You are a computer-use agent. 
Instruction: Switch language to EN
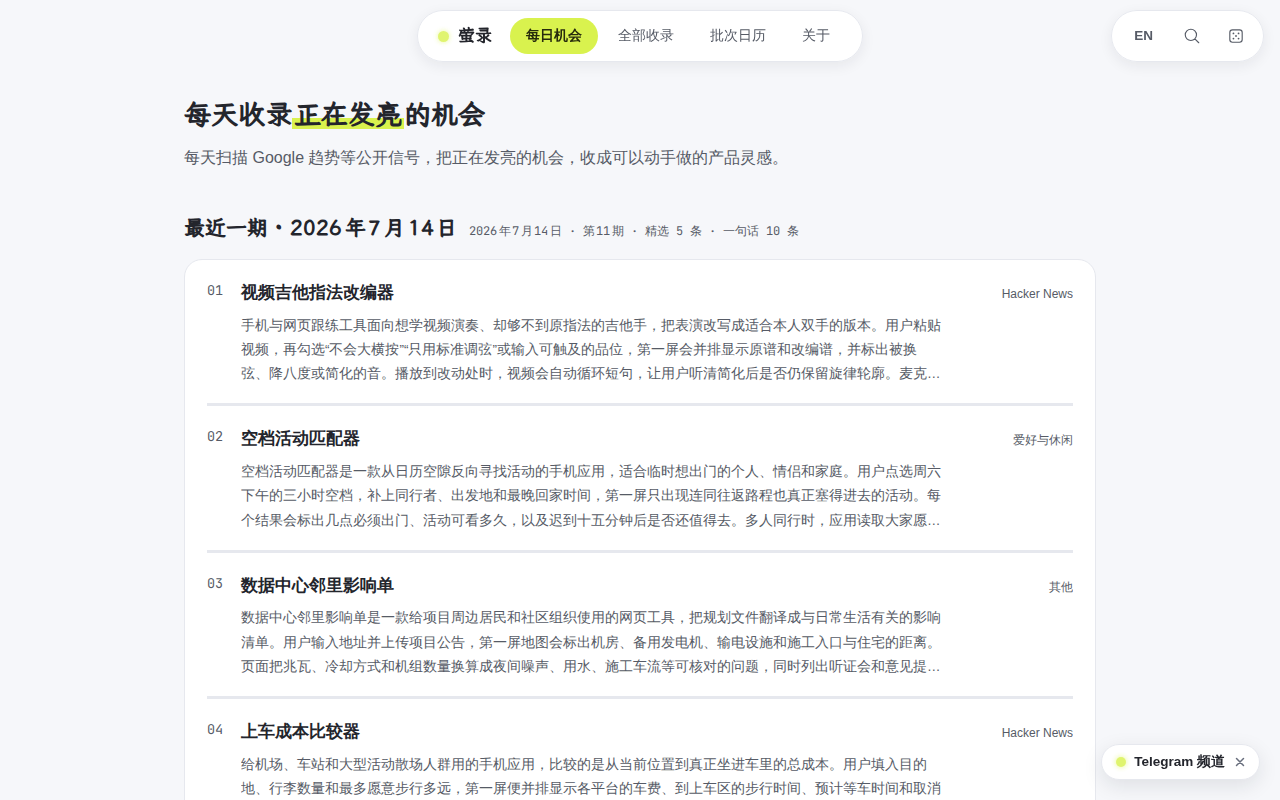point(1143,36)
